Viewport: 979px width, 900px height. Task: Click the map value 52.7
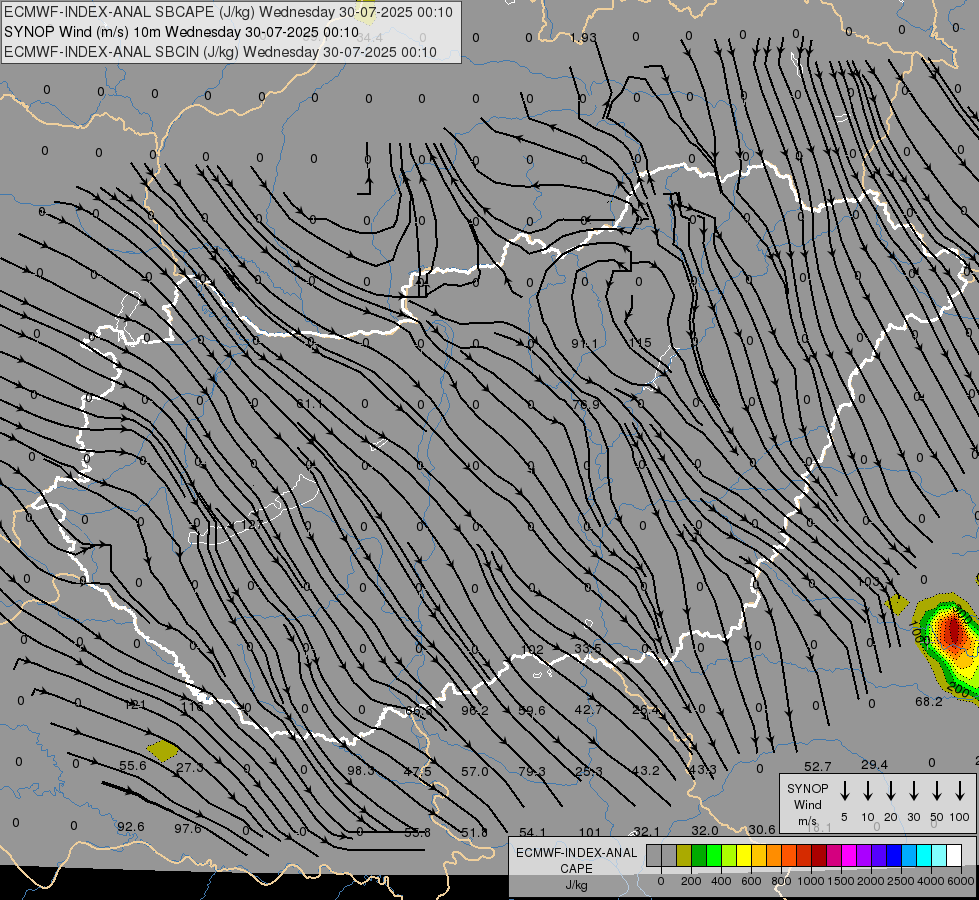pyautogui.click(x=817, y=766)
